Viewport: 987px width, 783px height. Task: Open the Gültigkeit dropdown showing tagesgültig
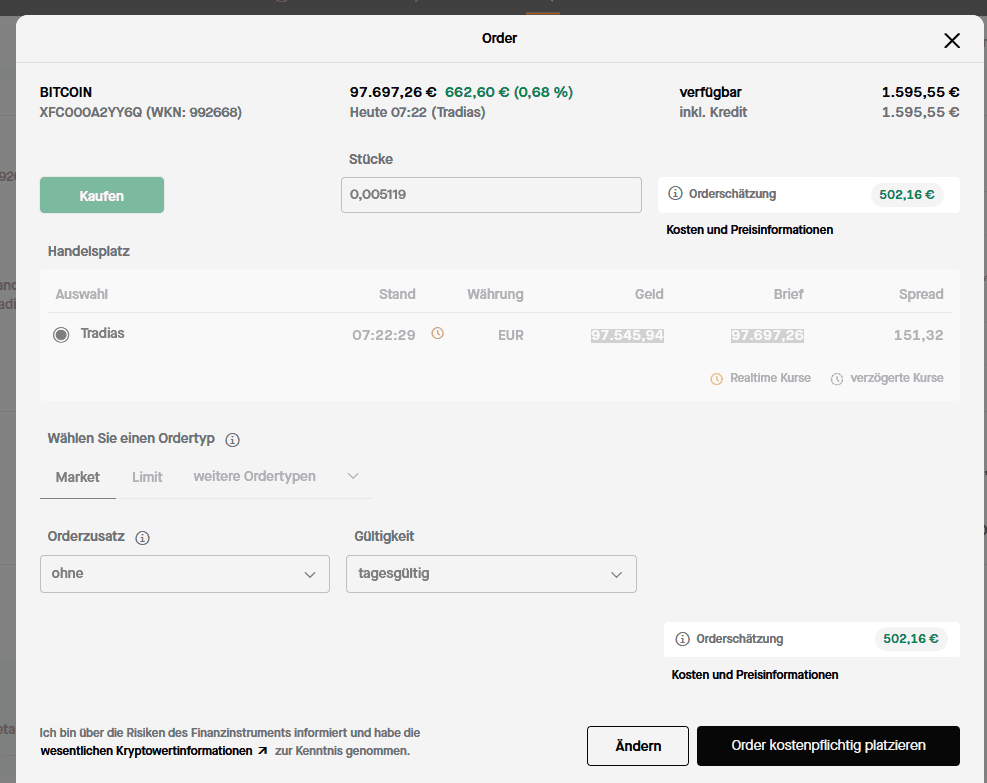coord(491,574)
